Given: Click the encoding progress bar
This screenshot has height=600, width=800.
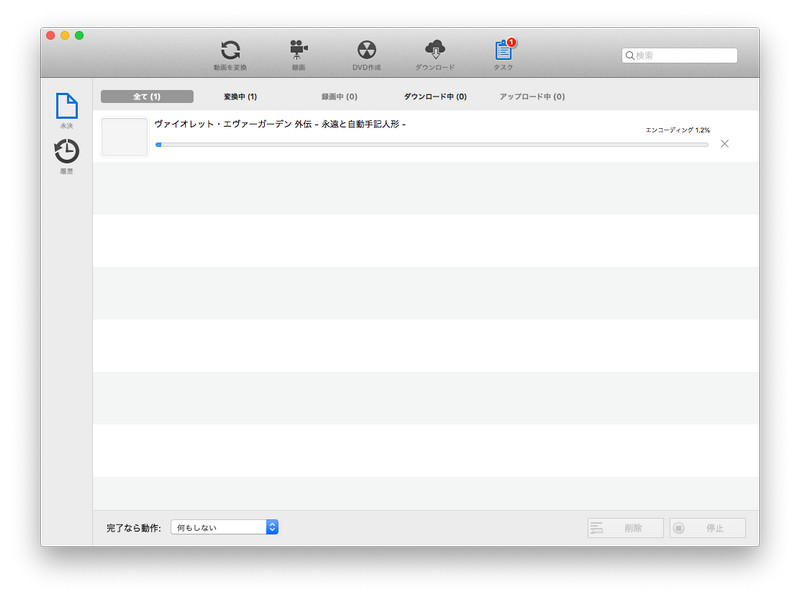Looking at the screenshot, I should coord(432,145).
